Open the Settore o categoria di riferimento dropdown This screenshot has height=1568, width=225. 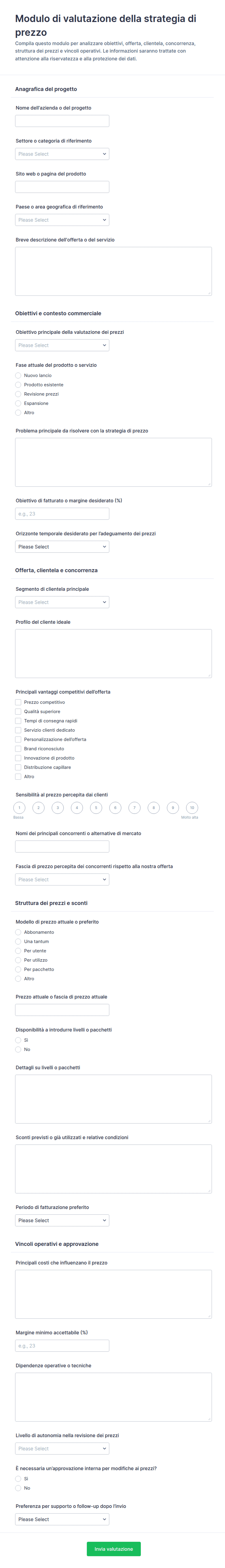[x=62, y=154]
